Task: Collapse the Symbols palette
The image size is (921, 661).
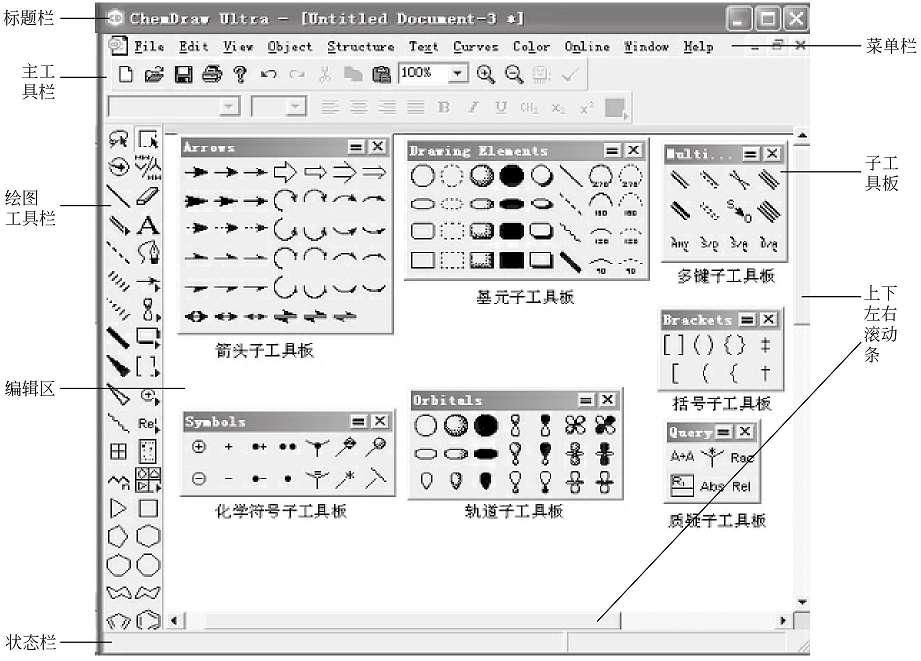Action: point(359,421)
